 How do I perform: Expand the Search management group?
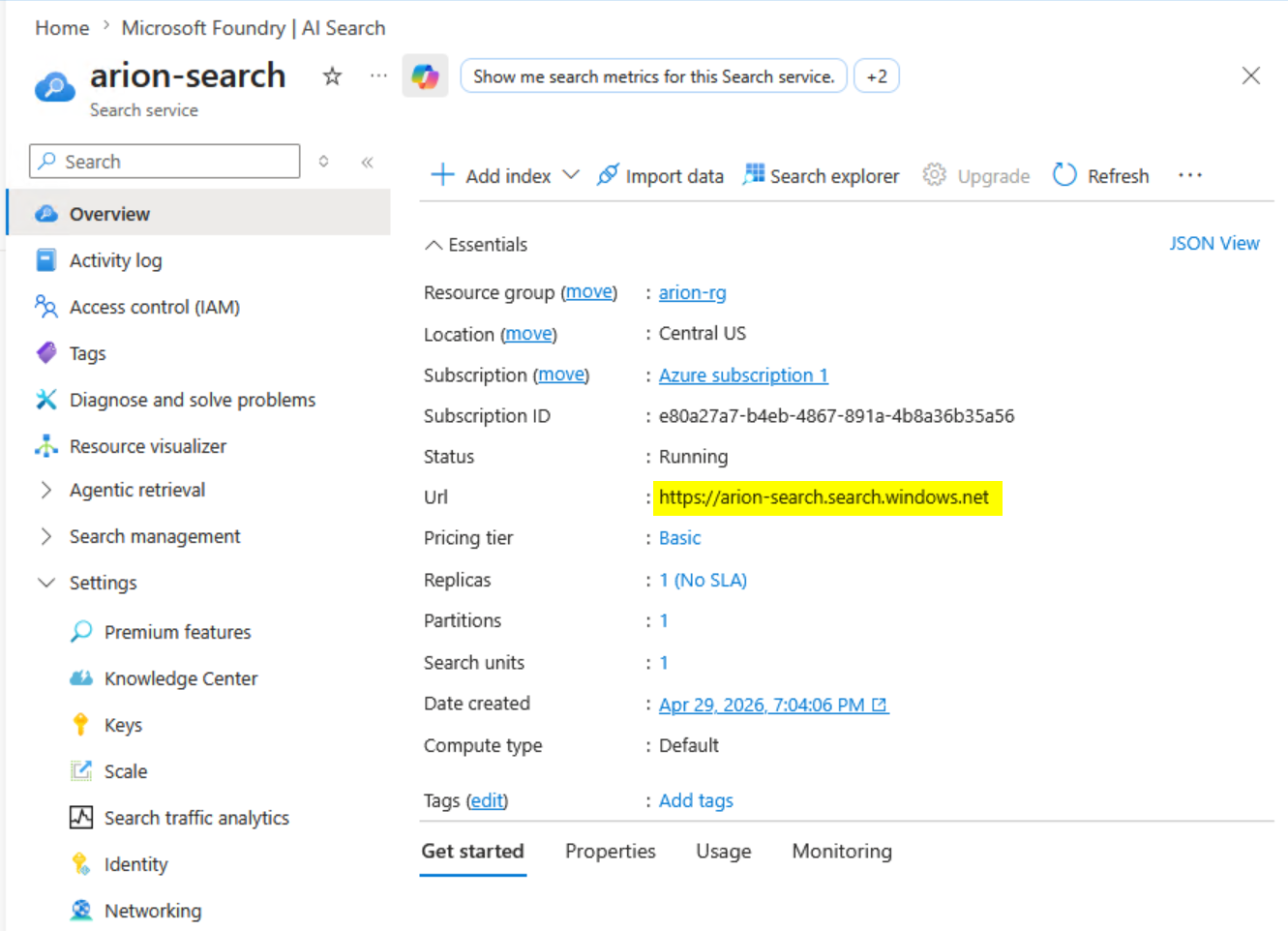[x=45, y=536]
